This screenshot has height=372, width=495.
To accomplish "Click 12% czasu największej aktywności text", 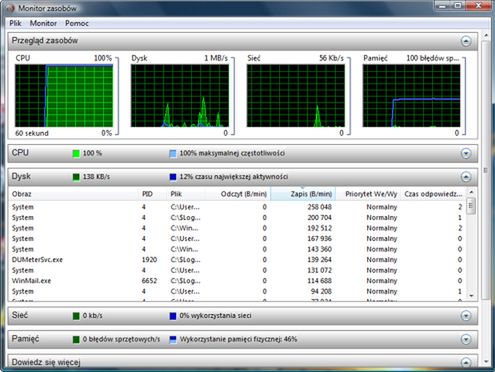I will 234,177.
